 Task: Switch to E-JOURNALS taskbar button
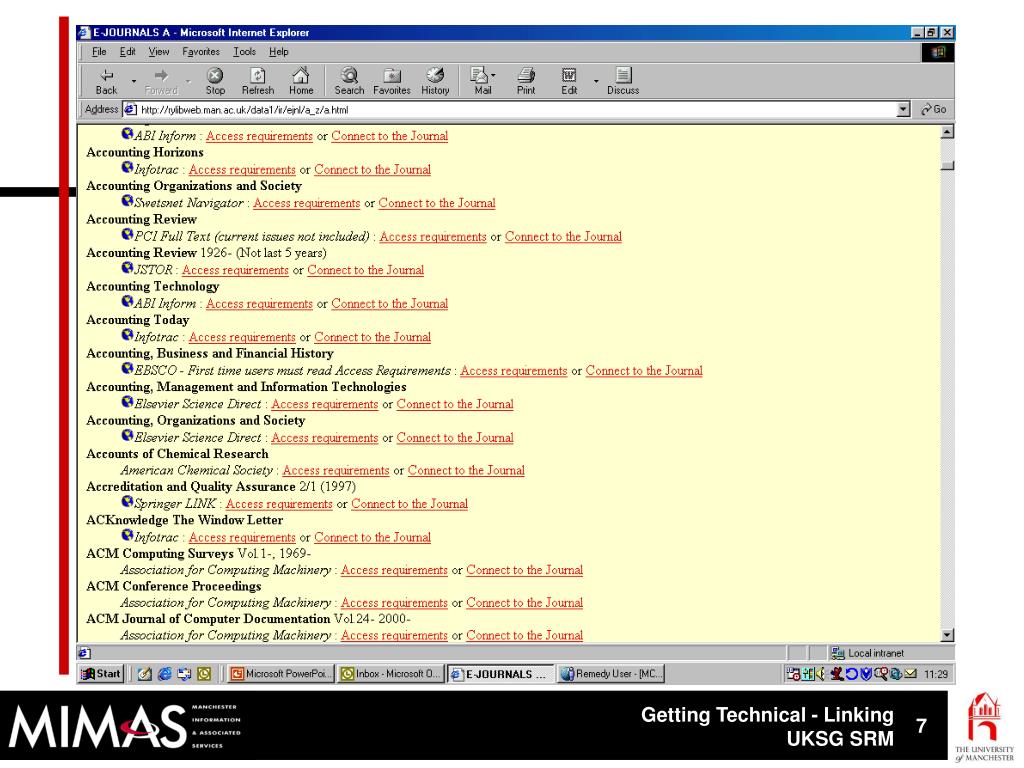501,673
